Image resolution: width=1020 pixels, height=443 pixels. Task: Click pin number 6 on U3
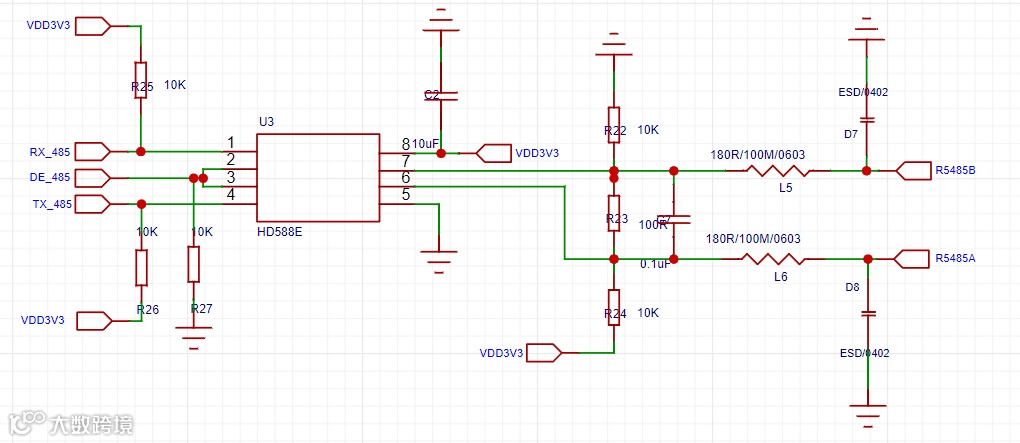(x=405, y=178)
